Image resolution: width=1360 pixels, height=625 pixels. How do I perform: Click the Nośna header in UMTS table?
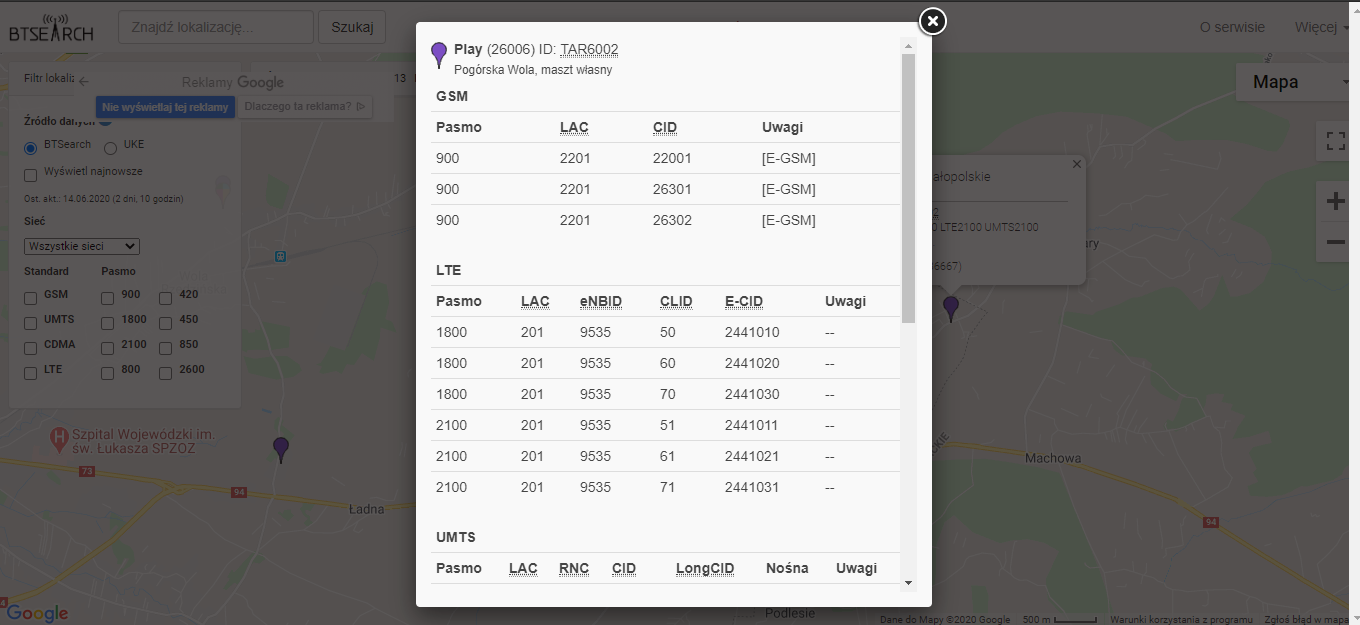[x=787, y=568]
